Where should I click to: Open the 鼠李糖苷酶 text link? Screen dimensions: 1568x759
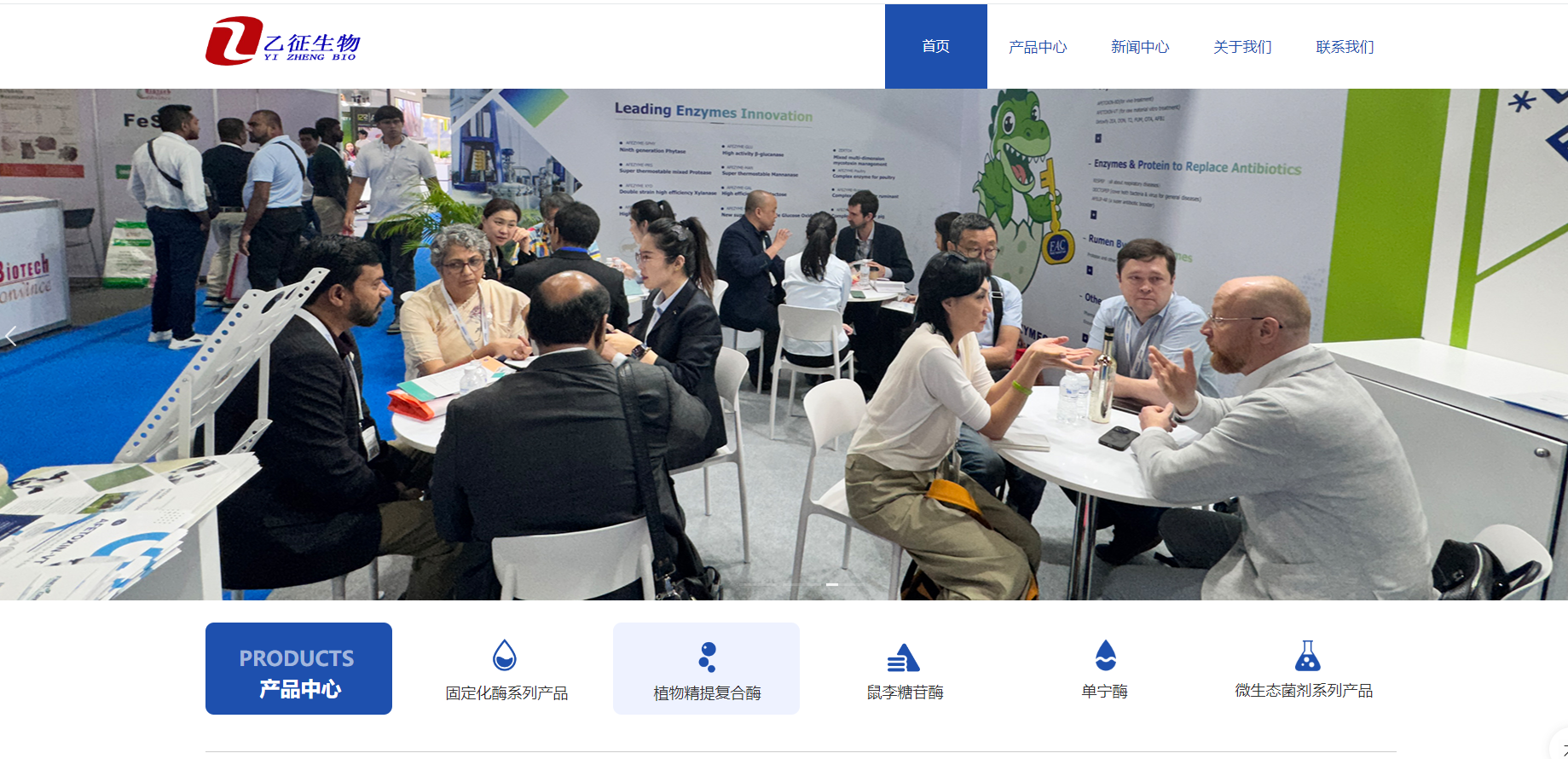[x=905, y=692]
